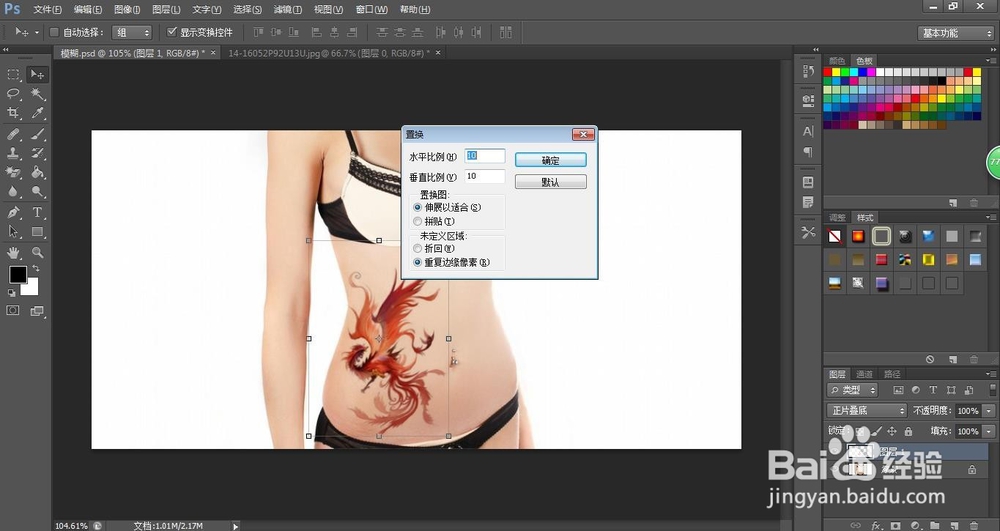1000x531 pixels.
Task: Toggle Quick Mask mode
Action: [x=13, y=310]
